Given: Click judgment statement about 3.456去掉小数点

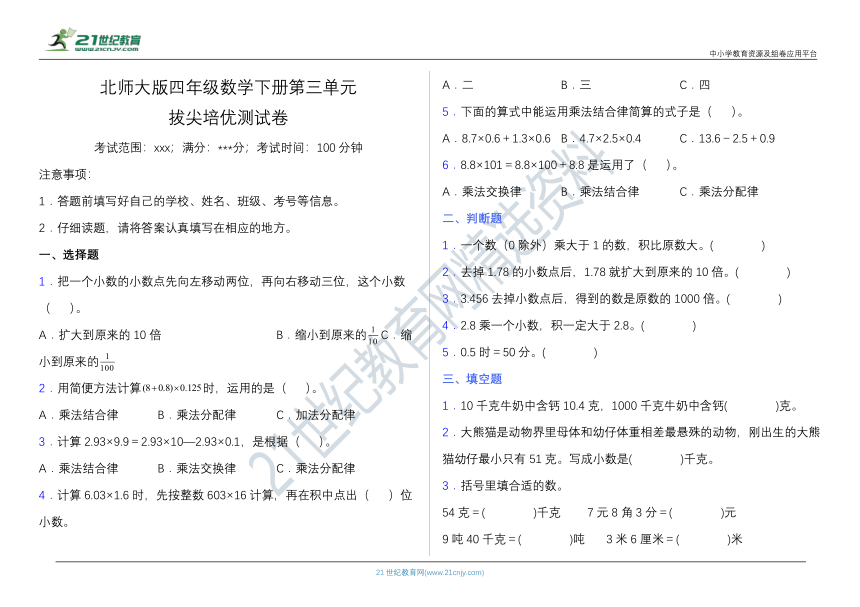Looking at the screenshot, I should (x=612, y=299).
